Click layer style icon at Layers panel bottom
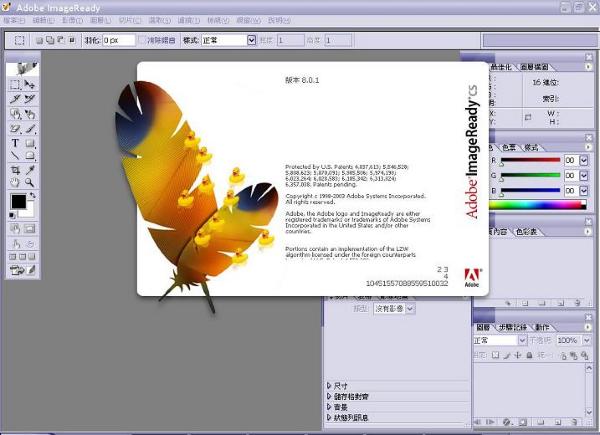 [507, 422]
